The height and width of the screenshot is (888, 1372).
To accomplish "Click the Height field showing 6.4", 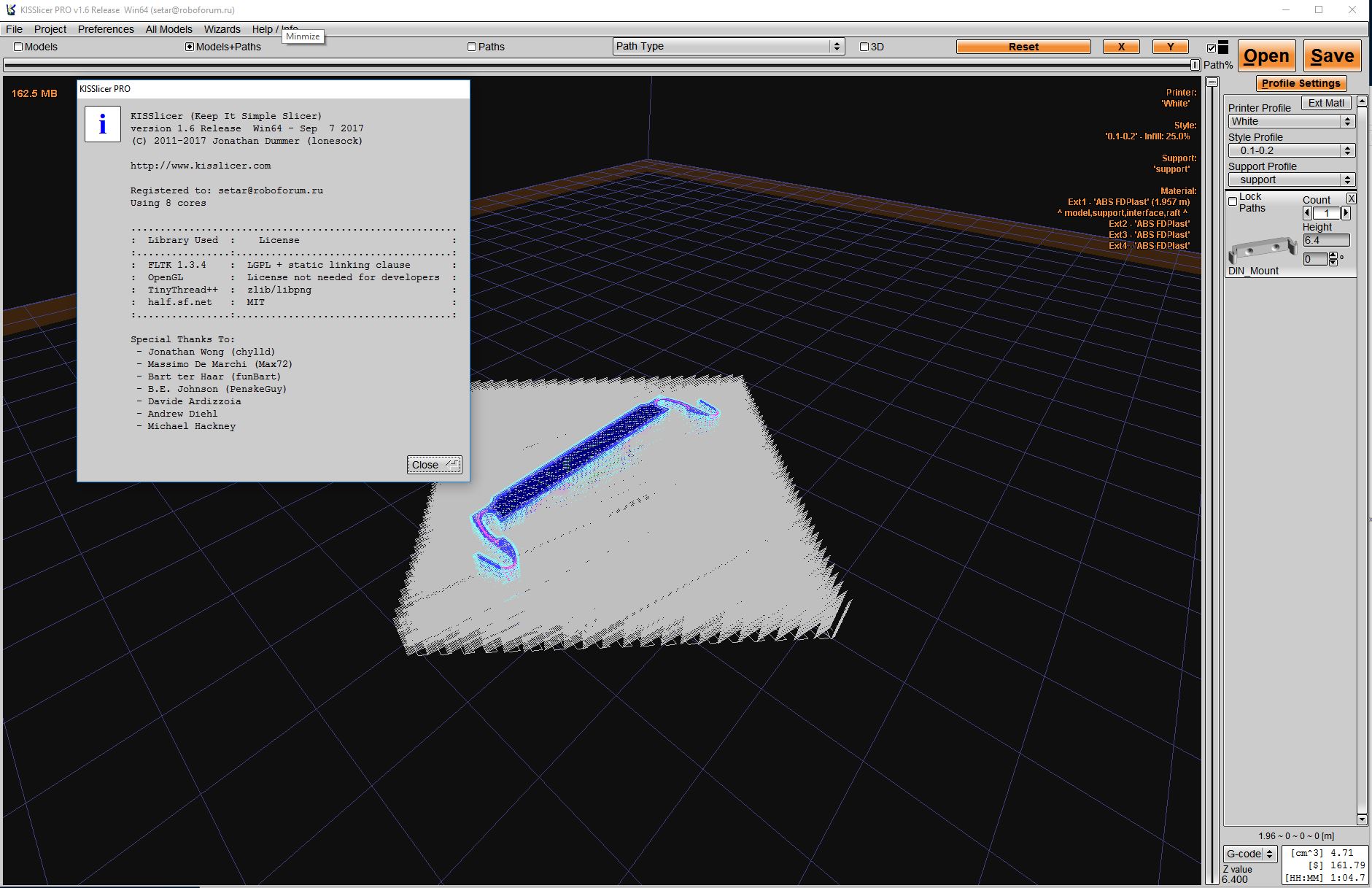I will tap(1326, 240).
